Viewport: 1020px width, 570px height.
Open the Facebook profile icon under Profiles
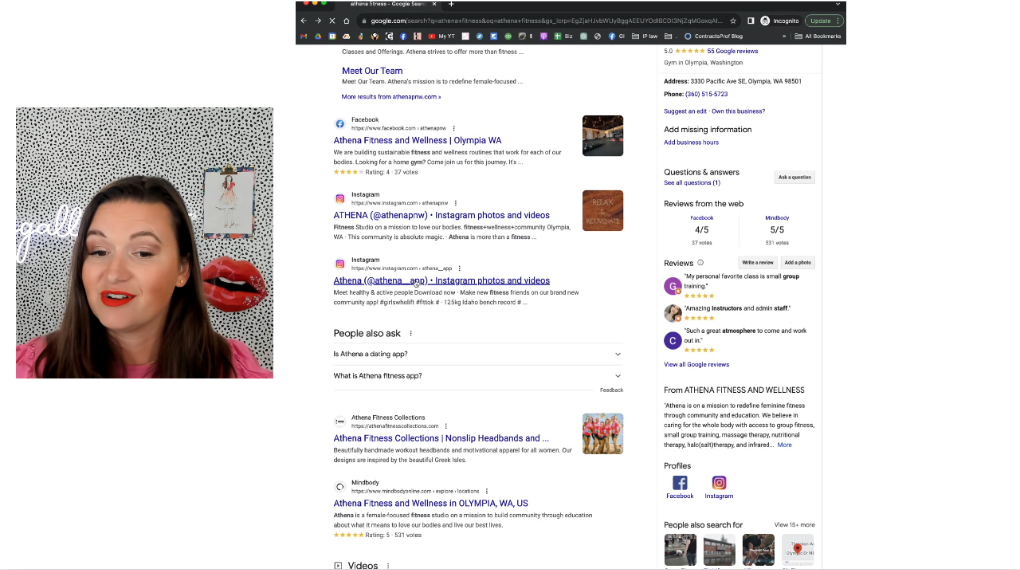tap(679, 484)
